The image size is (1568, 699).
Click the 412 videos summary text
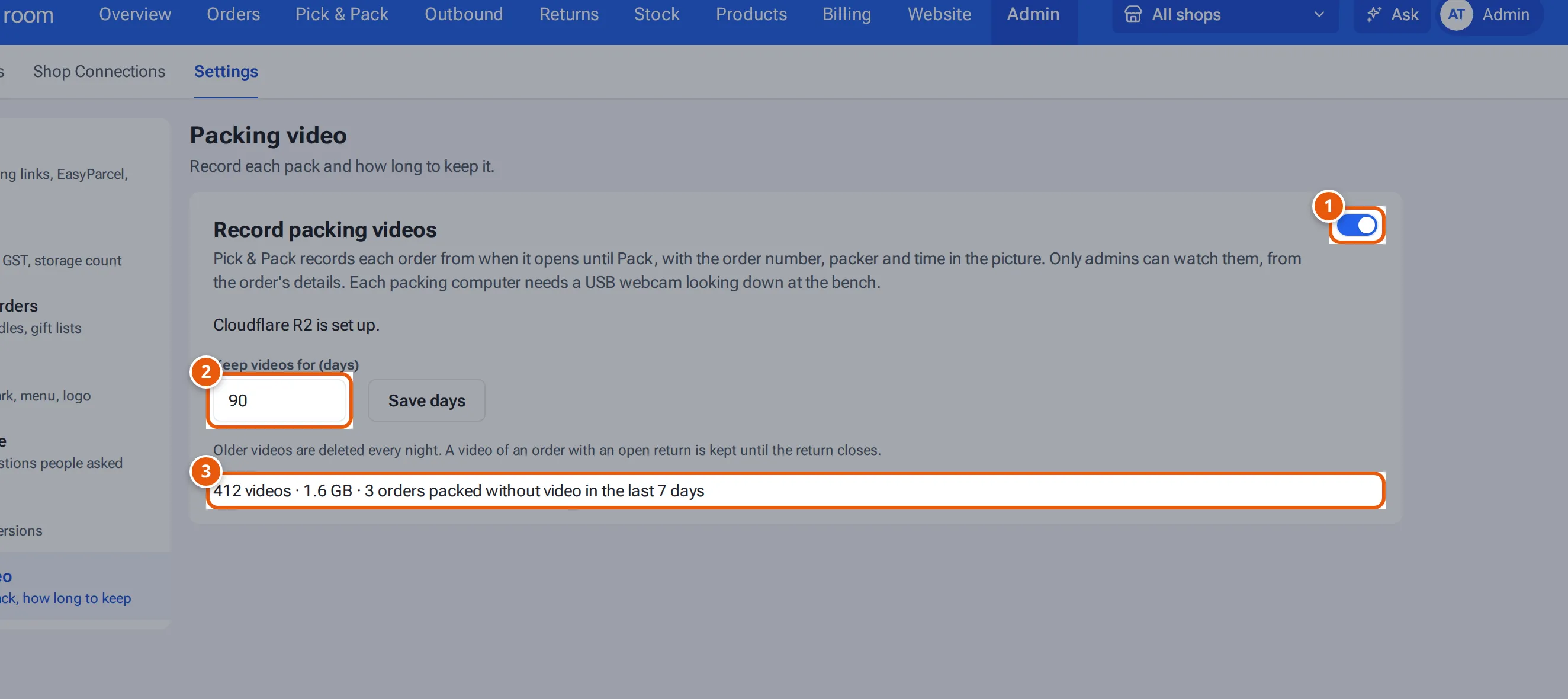[458, 490]
